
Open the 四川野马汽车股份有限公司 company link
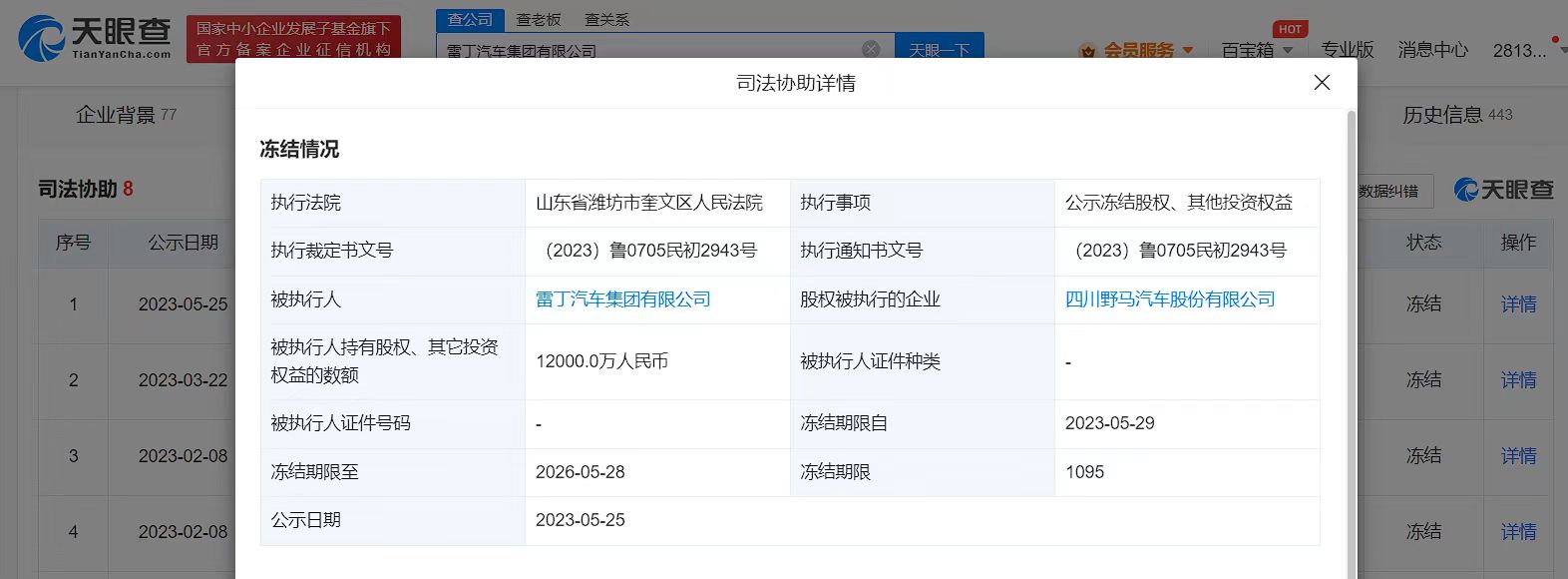(1170, 299)
